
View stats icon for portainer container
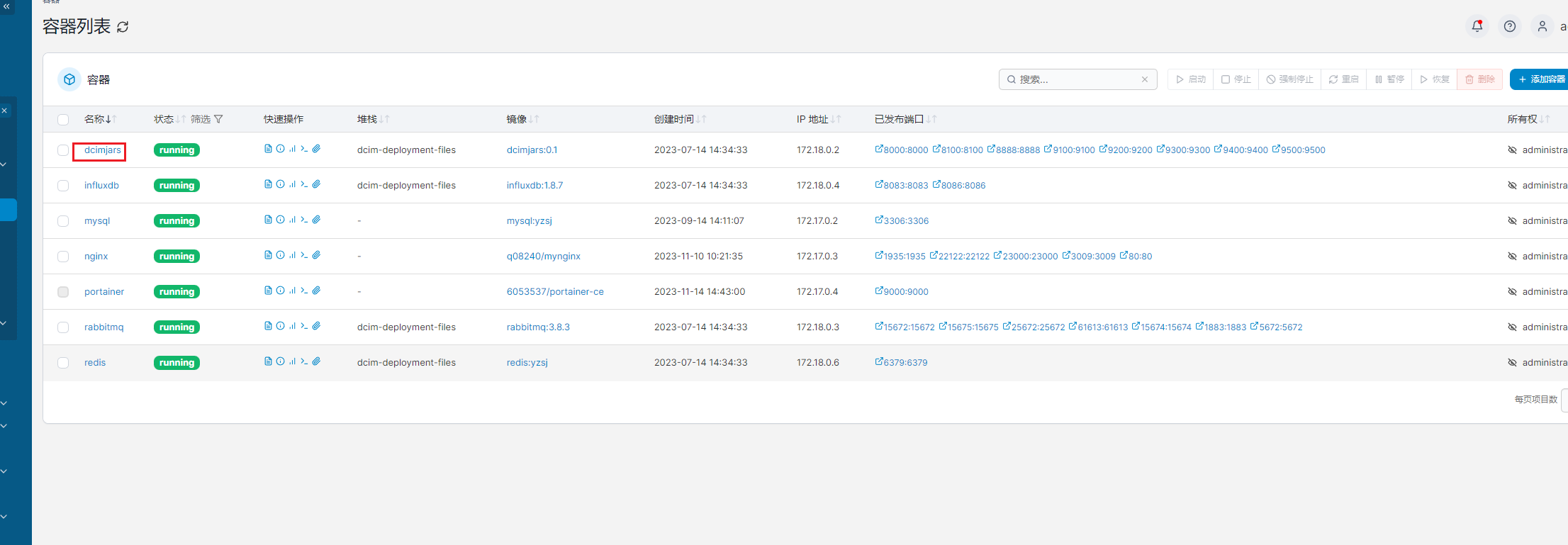click(x=292, y=291)
